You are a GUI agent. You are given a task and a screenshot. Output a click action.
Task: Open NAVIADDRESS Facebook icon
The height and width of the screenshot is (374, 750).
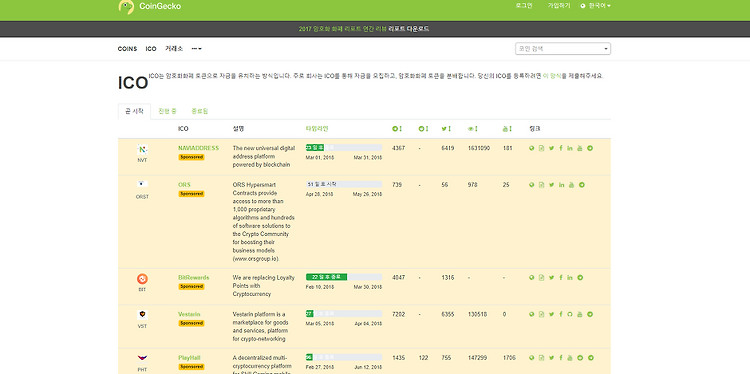point(561,148)
